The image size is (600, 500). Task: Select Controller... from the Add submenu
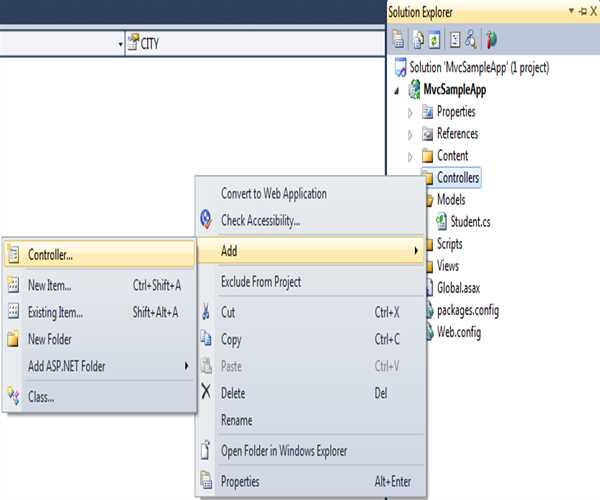coord(50,255)
